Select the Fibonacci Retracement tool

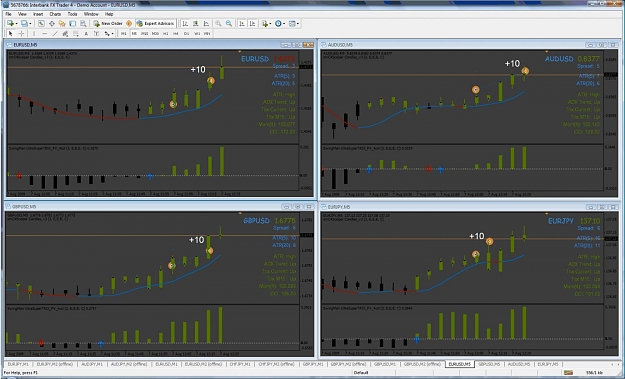(x=75, y=33)
